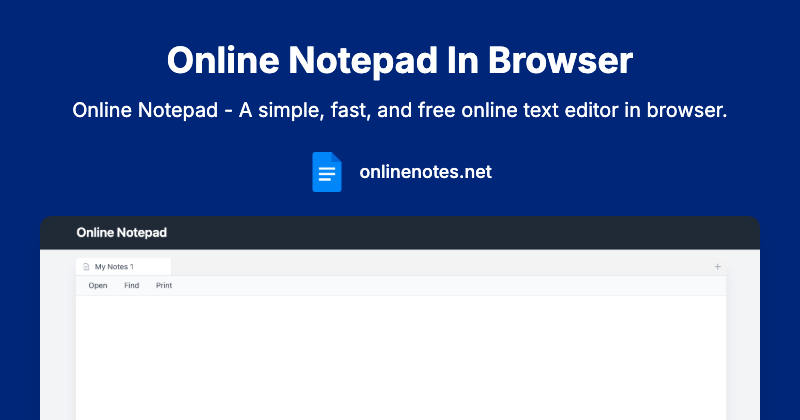Click the Online Notepad In Browser heading
Screen dimensions: 800x420
(x=400, y=60)
